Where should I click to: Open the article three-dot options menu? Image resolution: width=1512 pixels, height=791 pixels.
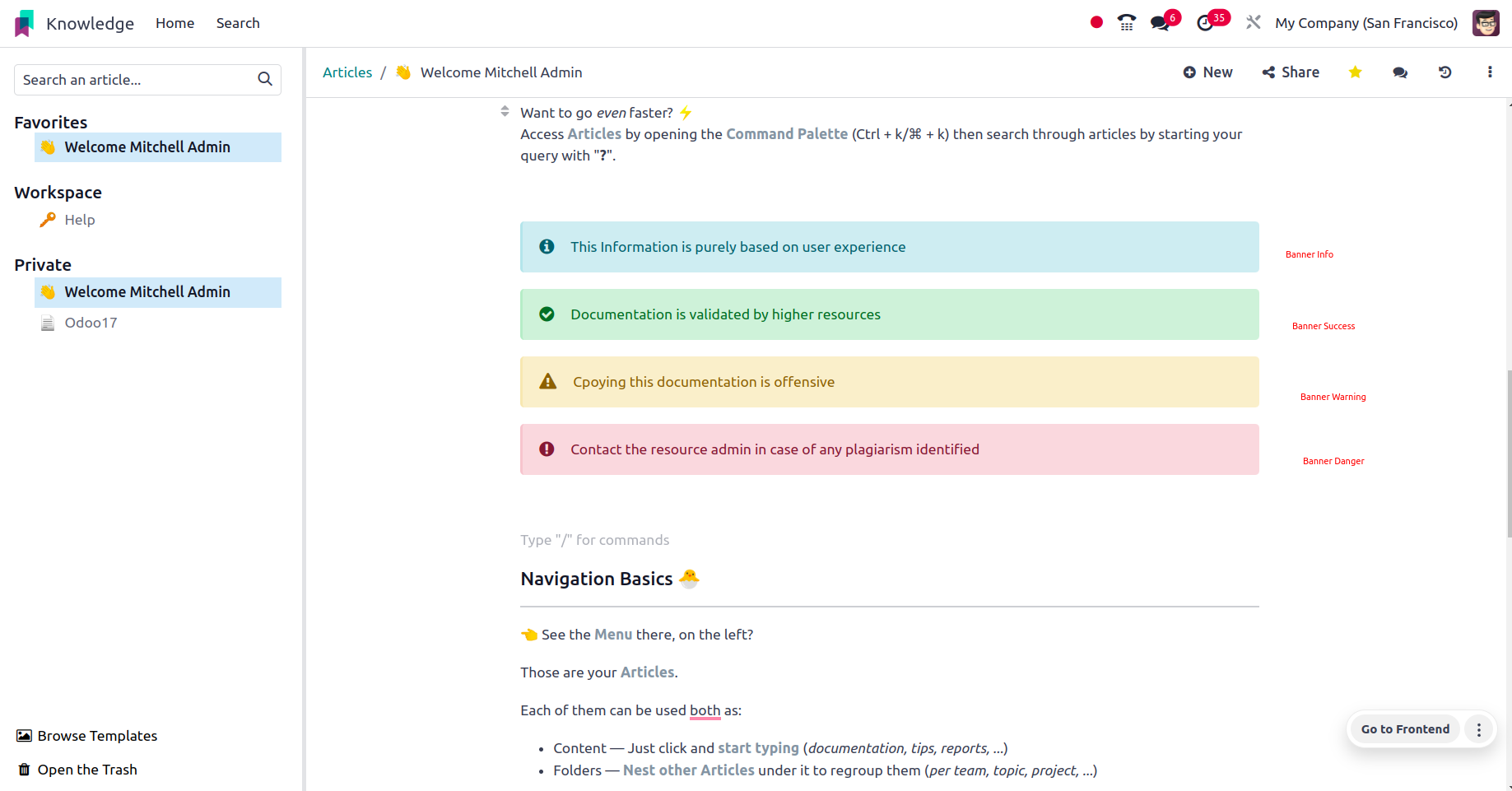[1490, 72]
